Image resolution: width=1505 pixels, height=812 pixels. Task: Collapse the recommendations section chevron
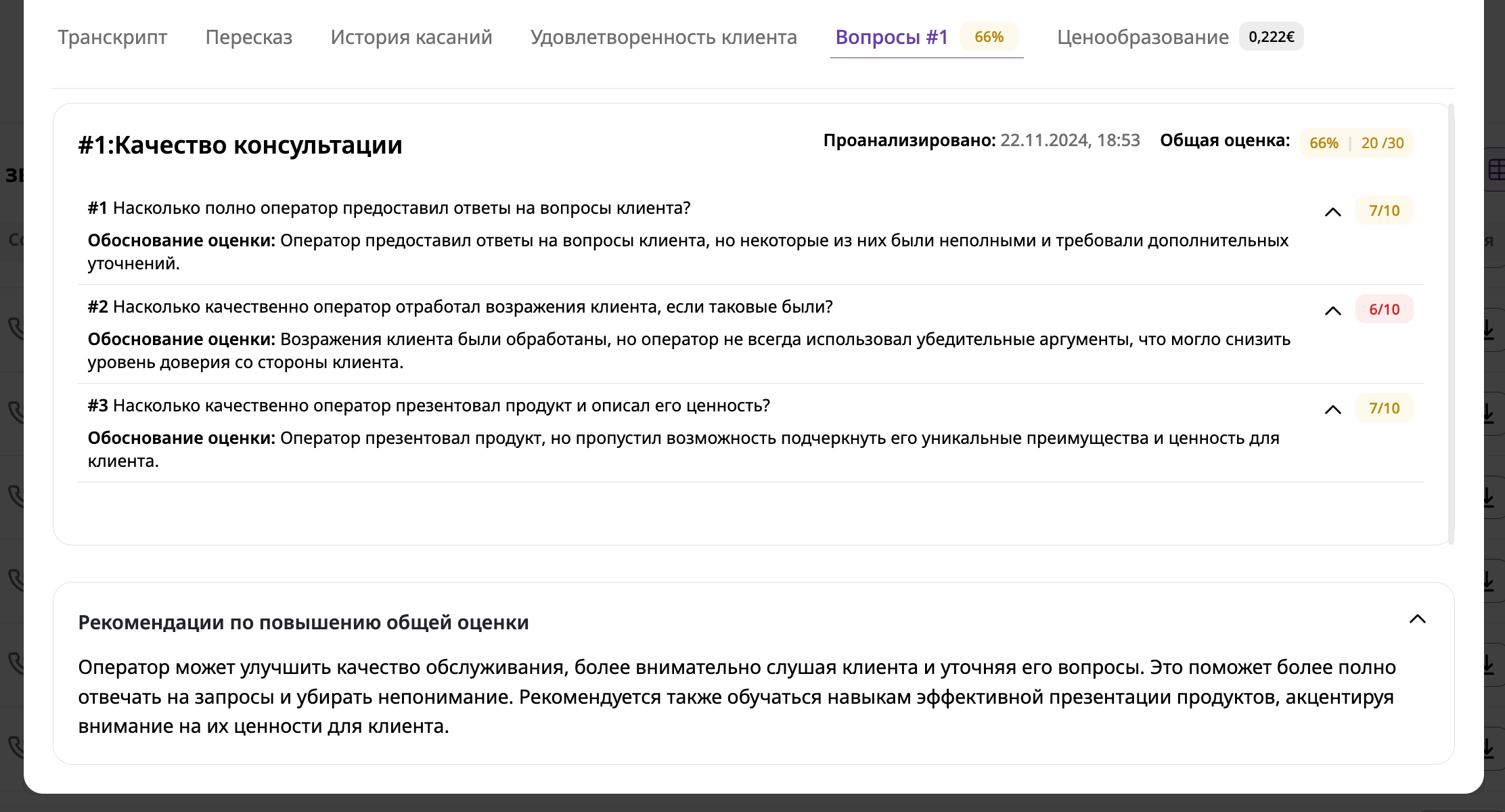pyautogui.click(x=1417, y=619)
